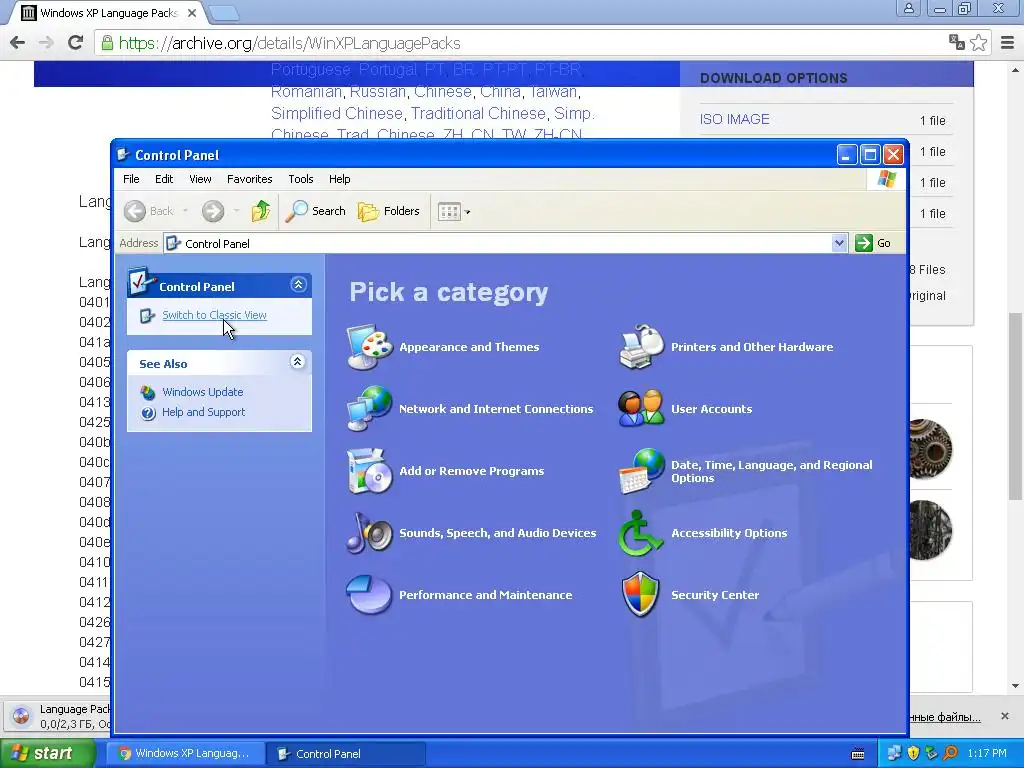Image resolution: width=1024 pixels, height=768 pixels.
Task: Click the security shield tray icon
Action: tap(913, 753)
